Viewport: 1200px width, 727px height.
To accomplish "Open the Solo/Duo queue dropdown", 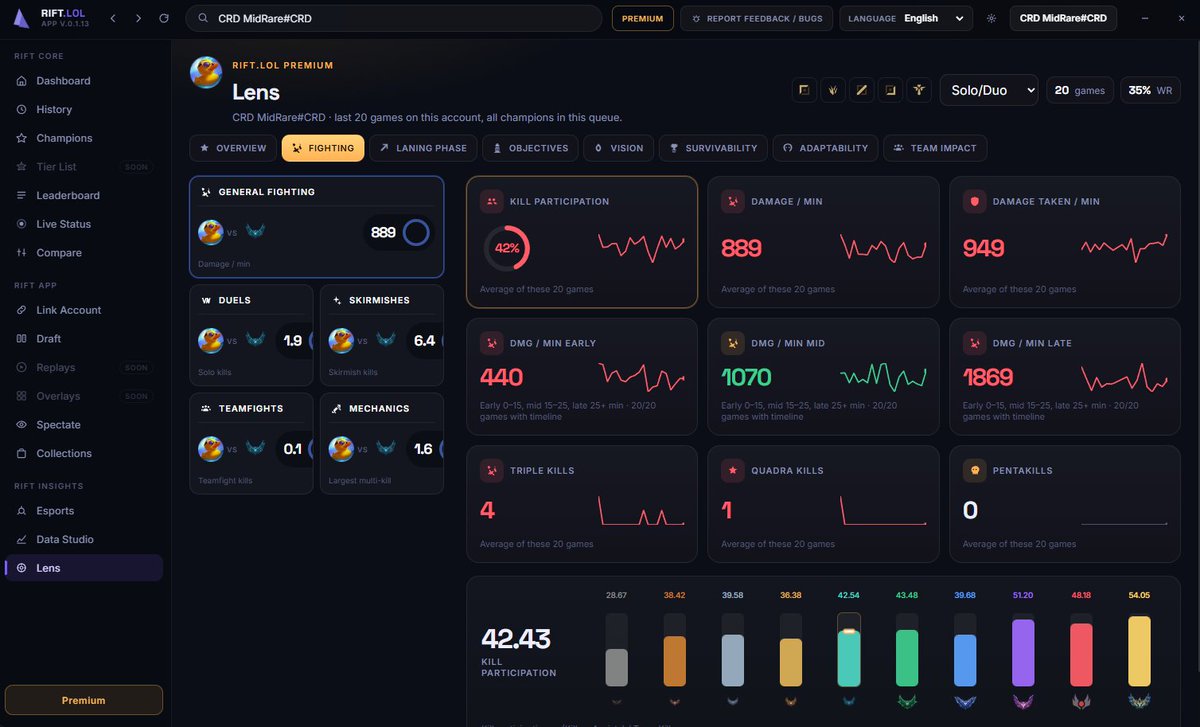I will point(988,90).
